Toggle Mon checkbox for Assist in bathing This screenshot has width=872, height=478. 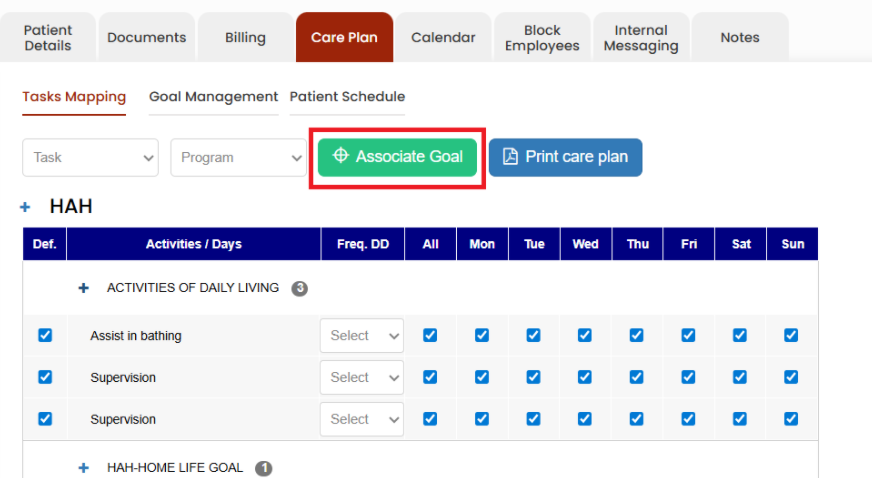[x=482, y=335]
